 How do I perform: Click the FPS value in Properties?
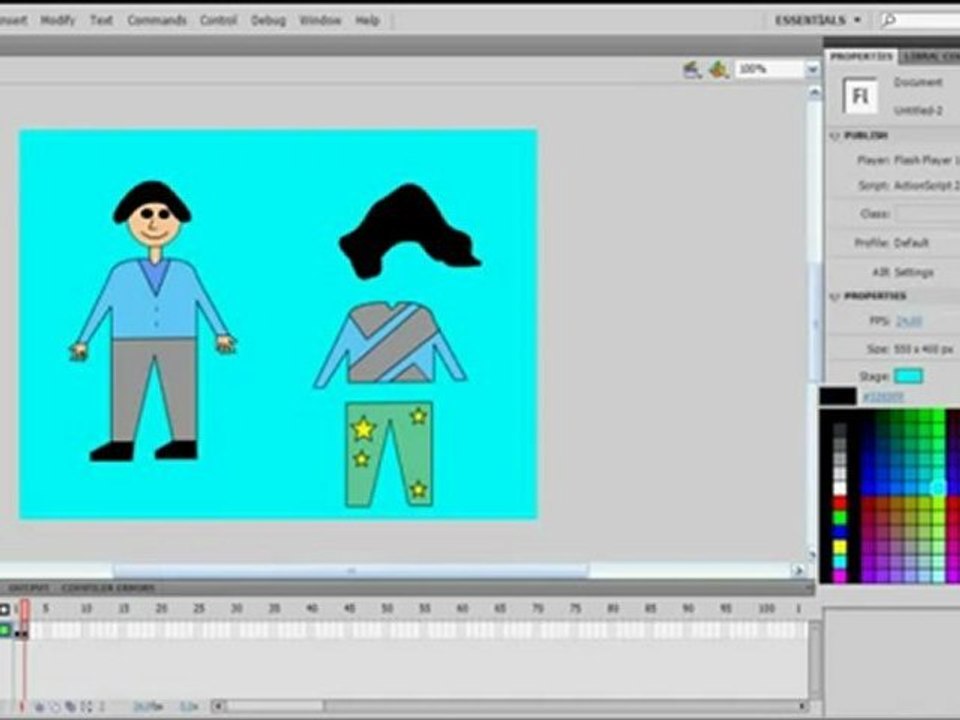pos(909,321)
